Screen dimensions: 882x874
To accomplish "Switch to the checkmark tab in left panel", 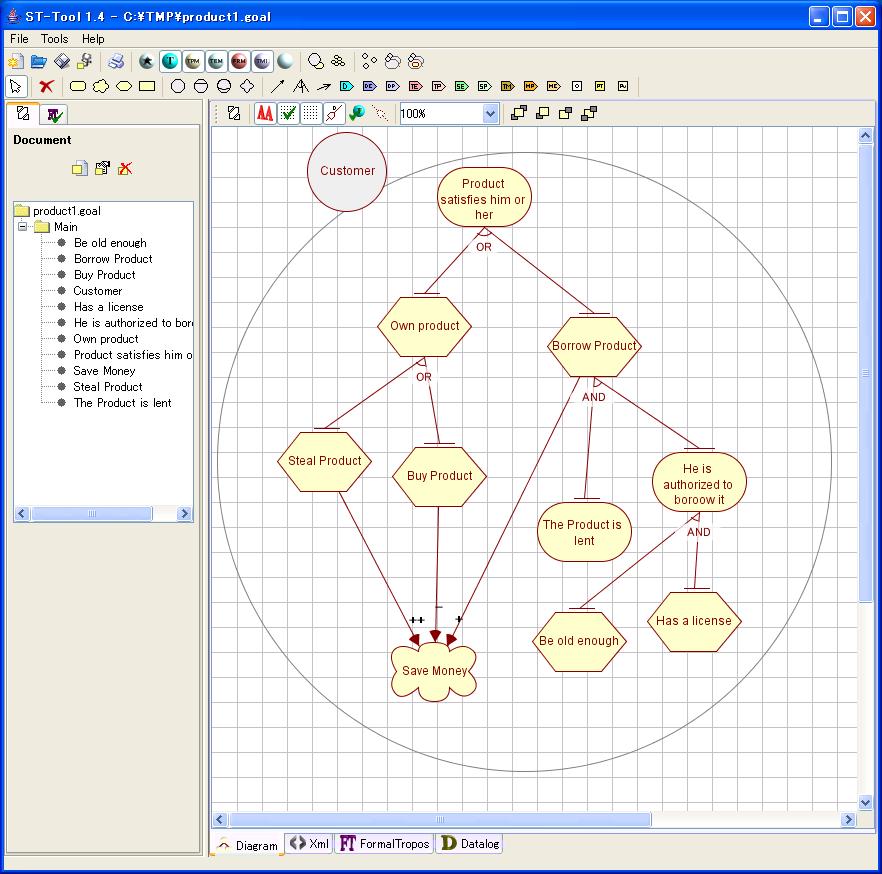I will [x=54, y=115].
